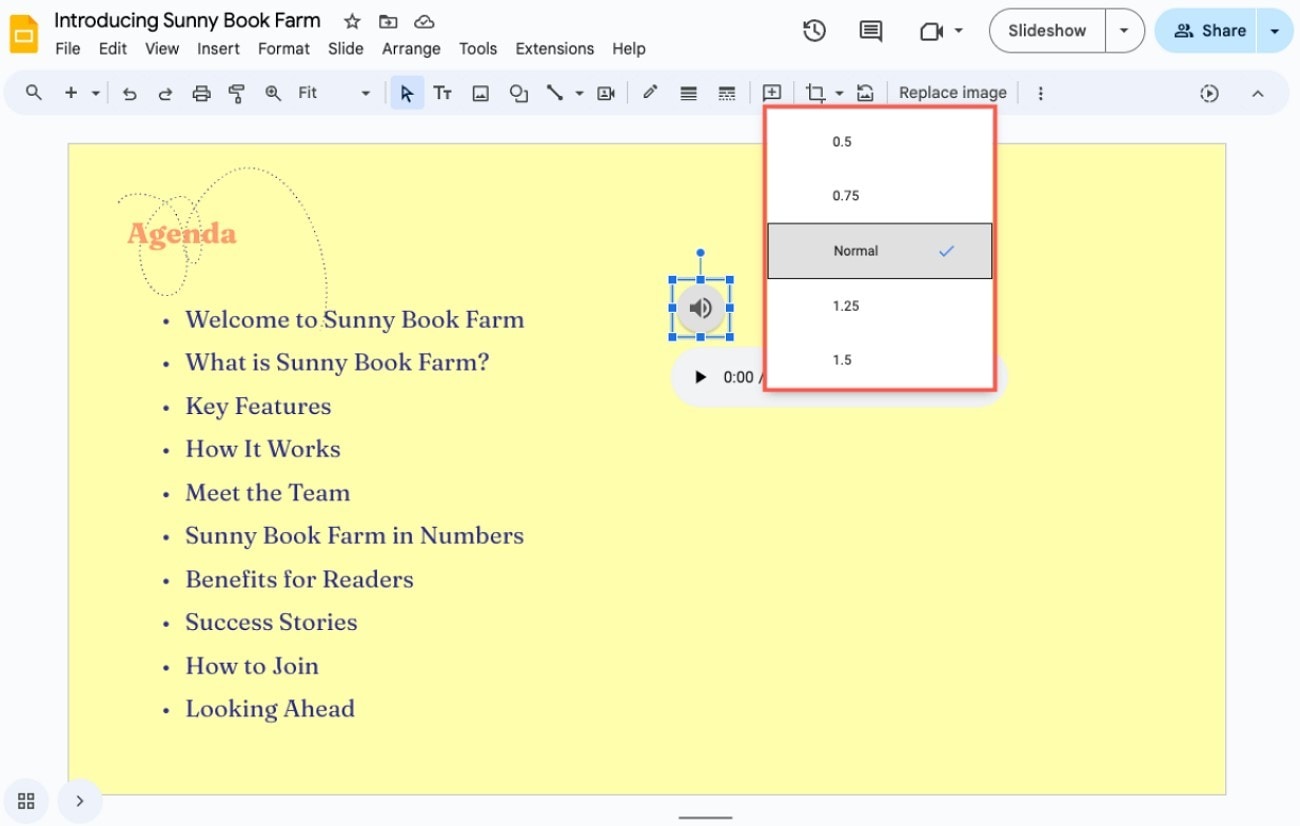Screen dimensions: 1300x826
Task: Open the border dash option
Action: (x=727, y=93)
